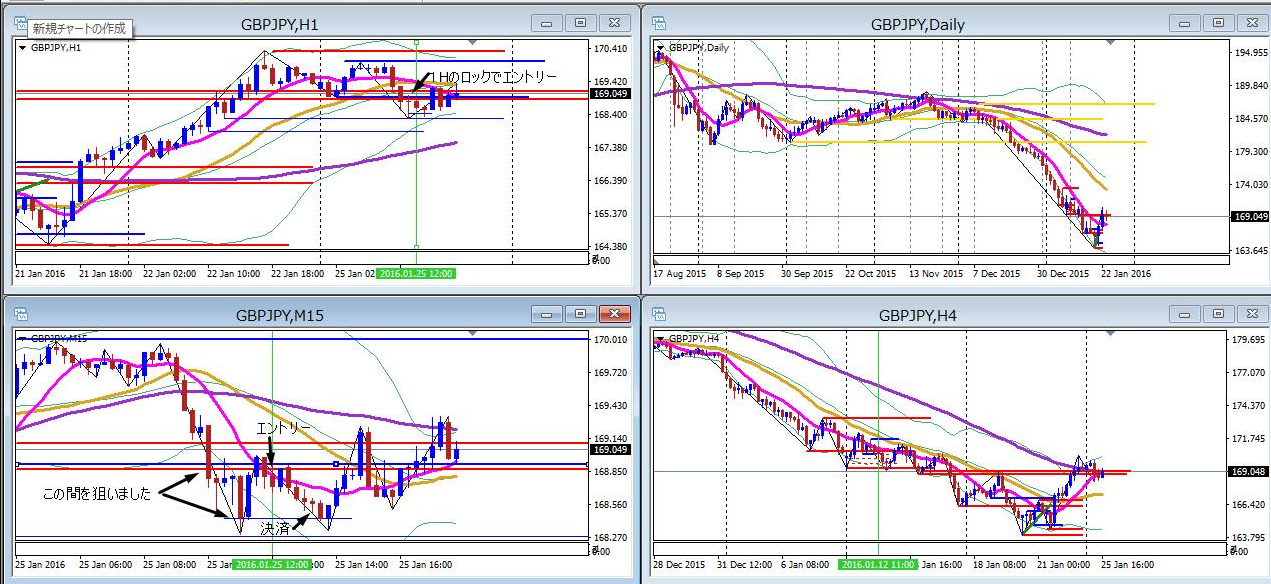This screenshot has height=584, width=1271.
Task: Select the エントリー text label on M15 chart
Action: 283,428
